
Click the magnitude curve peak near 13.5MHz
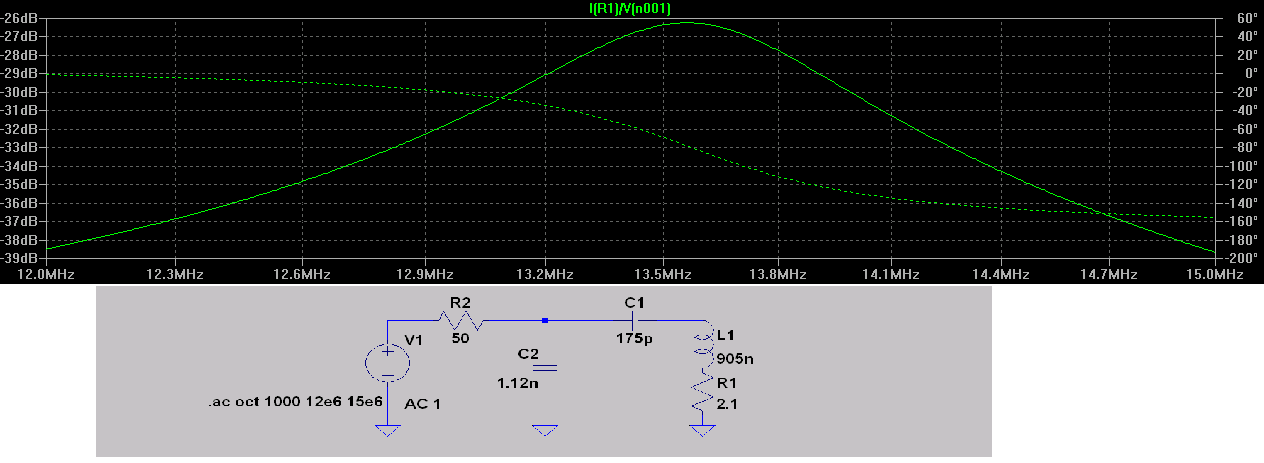click(688, 22)
